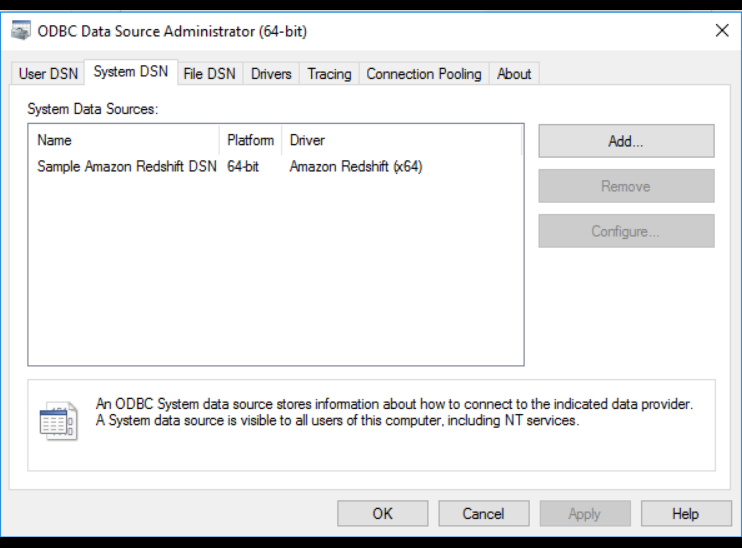Image resolution: width=742 pixels, height=548 pixels.
Task: Select the System DSN tab
Action: point(131,72)
